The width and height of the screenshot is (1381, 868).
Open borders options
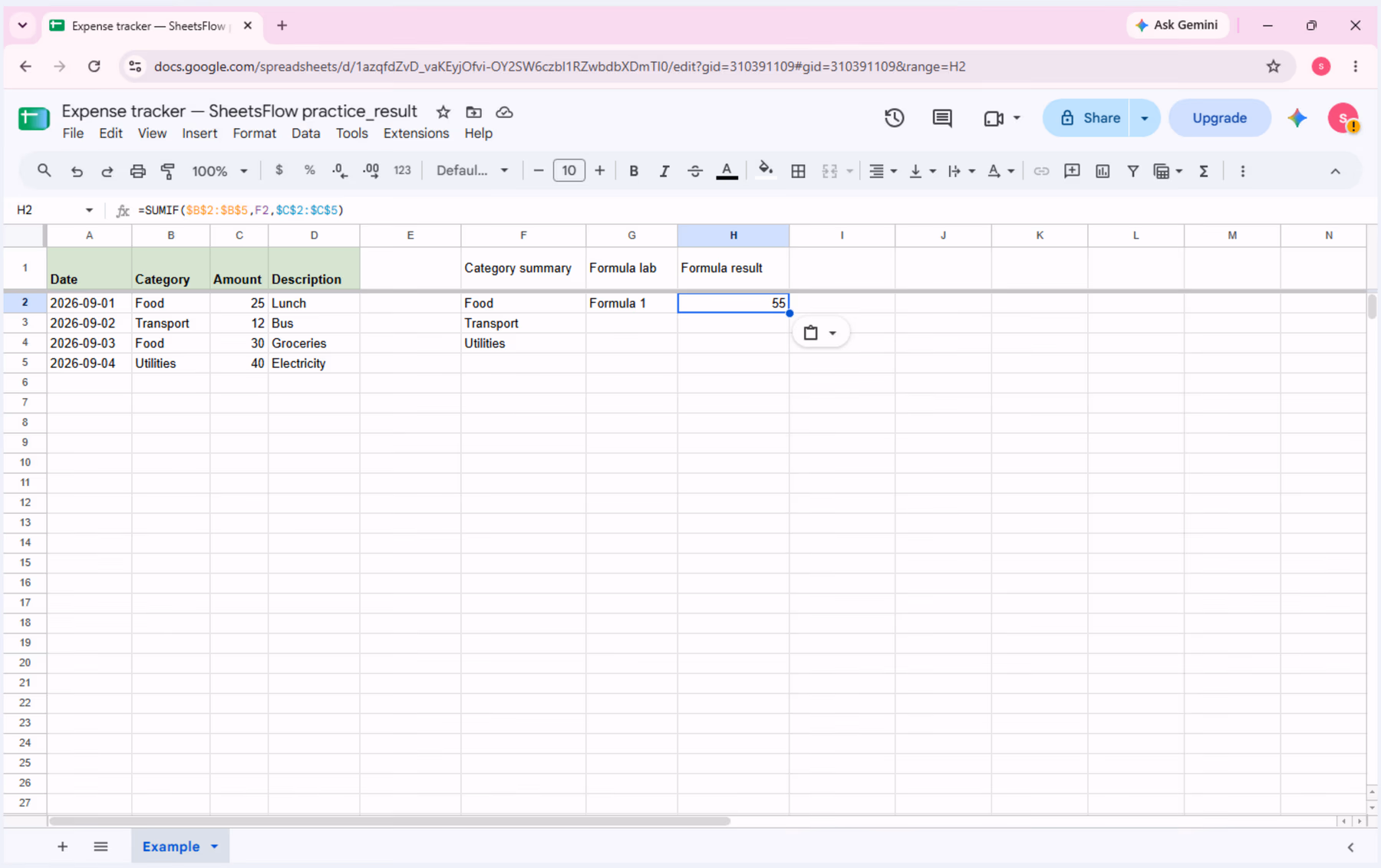pos(798,171)
